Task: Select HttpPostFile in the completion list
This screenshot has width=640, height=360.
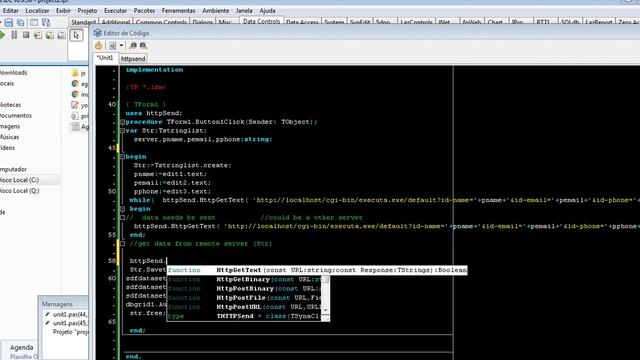Action: click(x=244, y=298)
